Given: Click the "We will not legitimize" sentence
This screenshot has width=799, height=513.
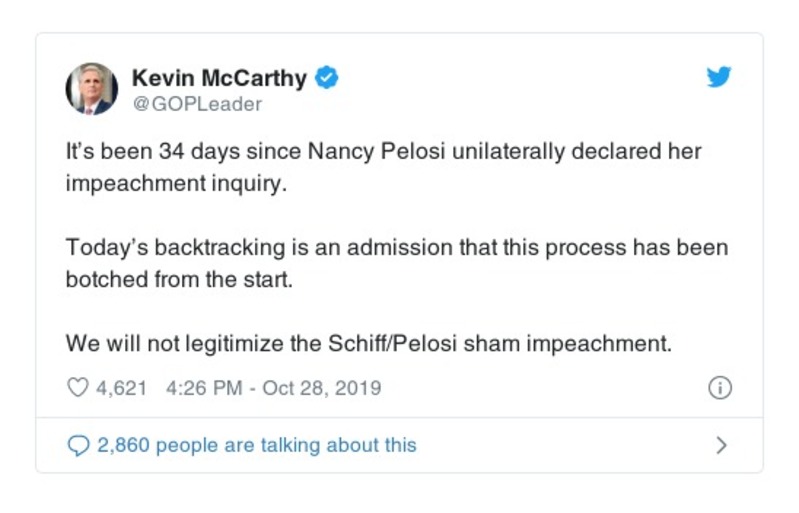Looking at the screenshot, I should pos(368,342).
